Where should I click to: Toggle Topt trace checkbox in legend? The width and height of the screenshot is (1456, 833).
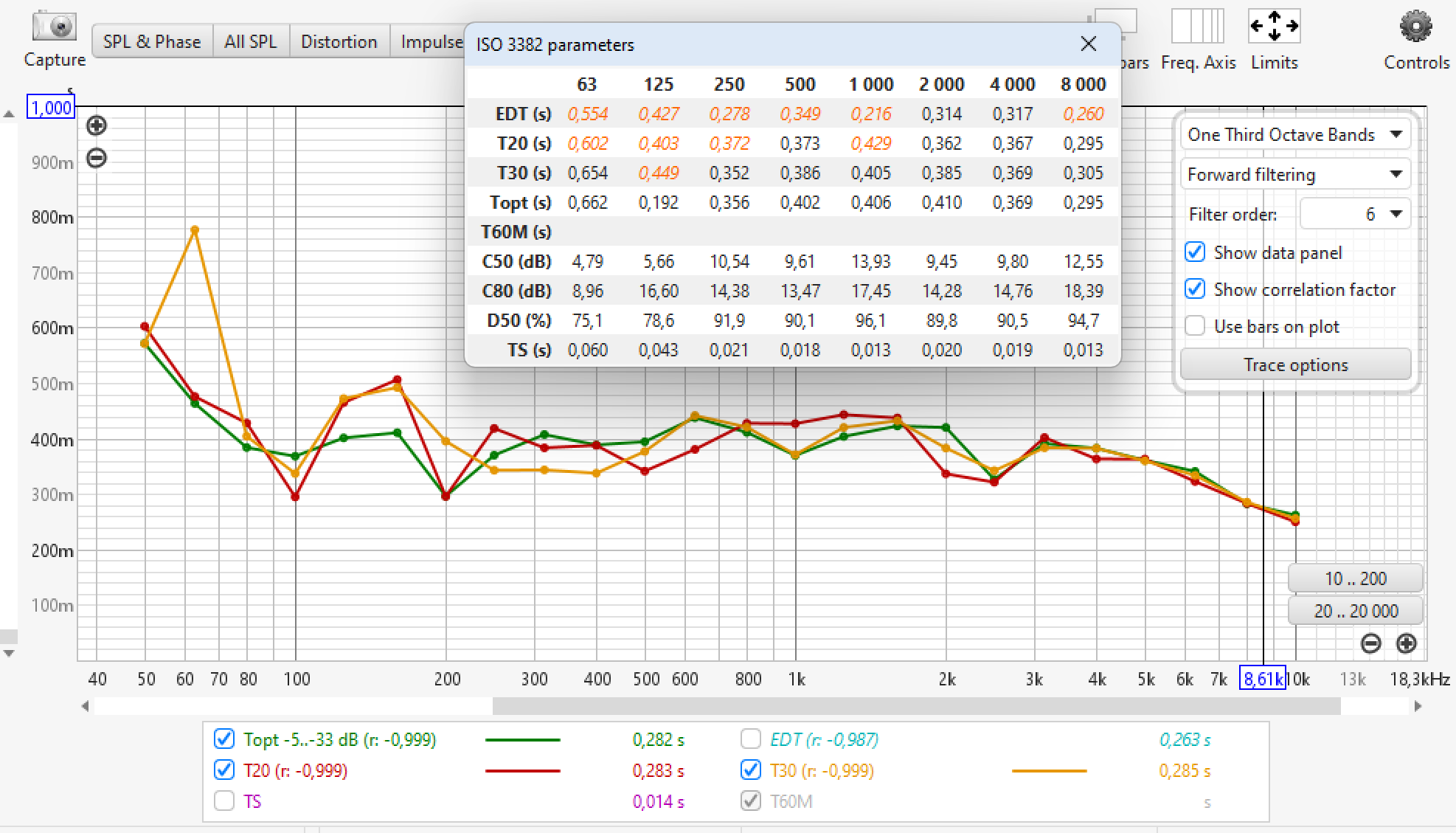point(224,739)
